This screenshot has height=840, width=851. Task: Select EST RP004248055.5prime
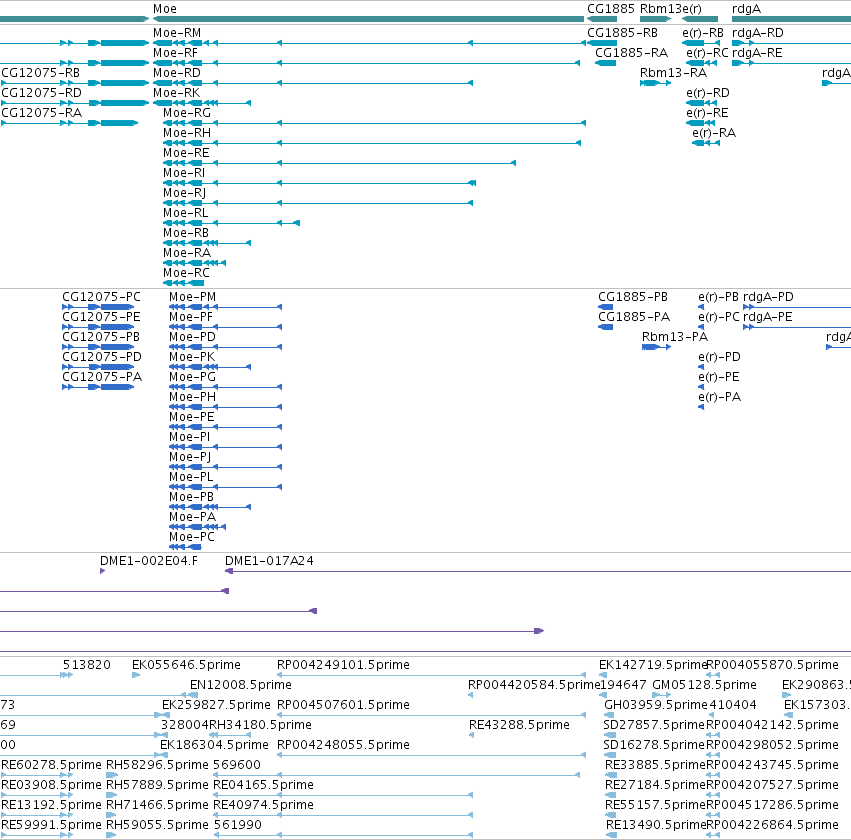343,746
